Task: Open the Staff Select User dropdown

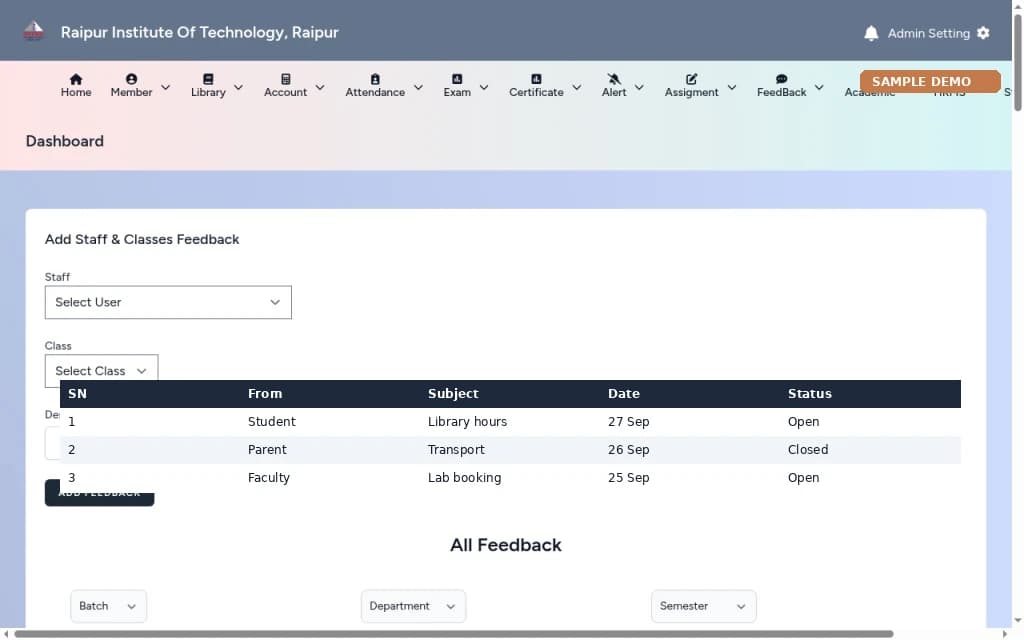Action: pos(168,302)
